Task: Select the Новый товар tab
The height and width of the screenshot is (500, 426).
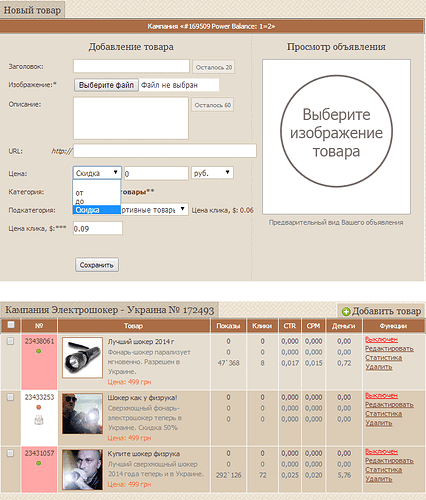Action: coord(32,10)
